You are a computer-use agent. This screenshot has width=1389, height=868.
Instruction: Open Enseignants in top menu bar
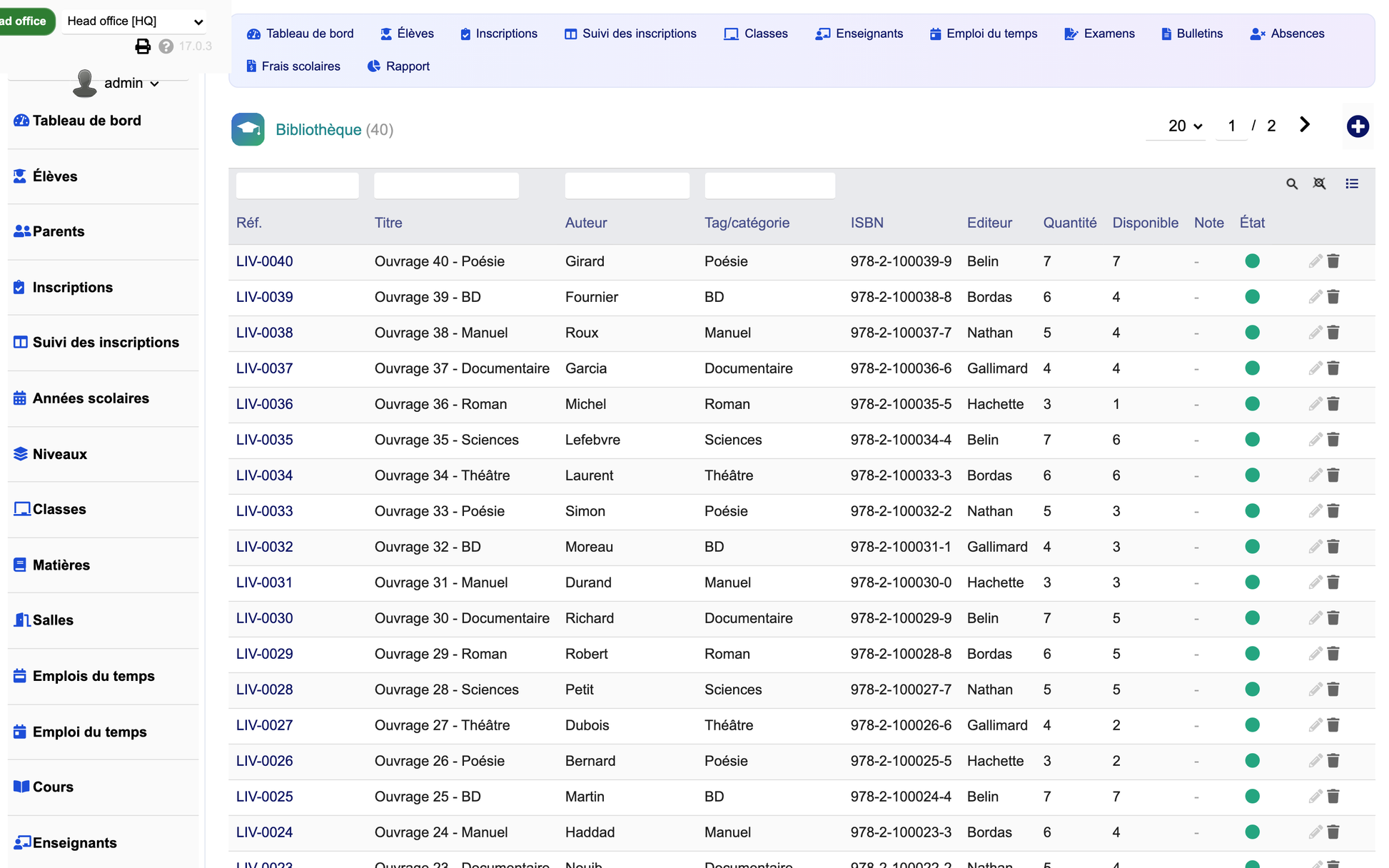pos(859,34)
